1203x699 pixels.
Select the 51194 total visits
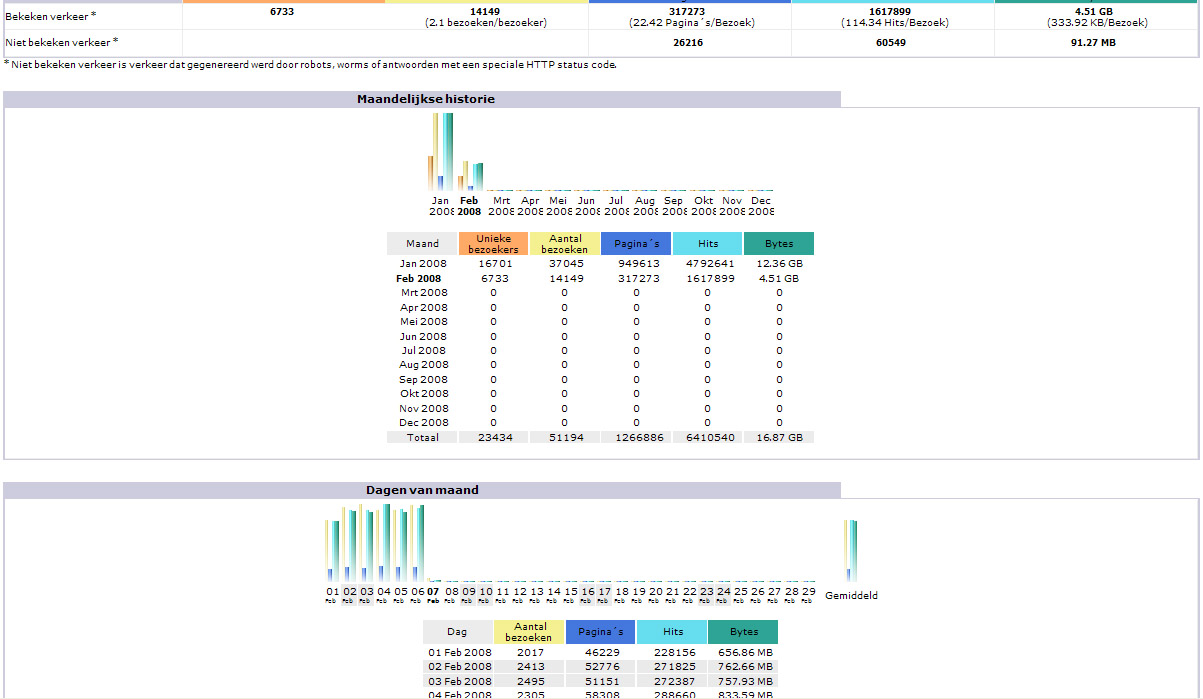coord(565,437)
